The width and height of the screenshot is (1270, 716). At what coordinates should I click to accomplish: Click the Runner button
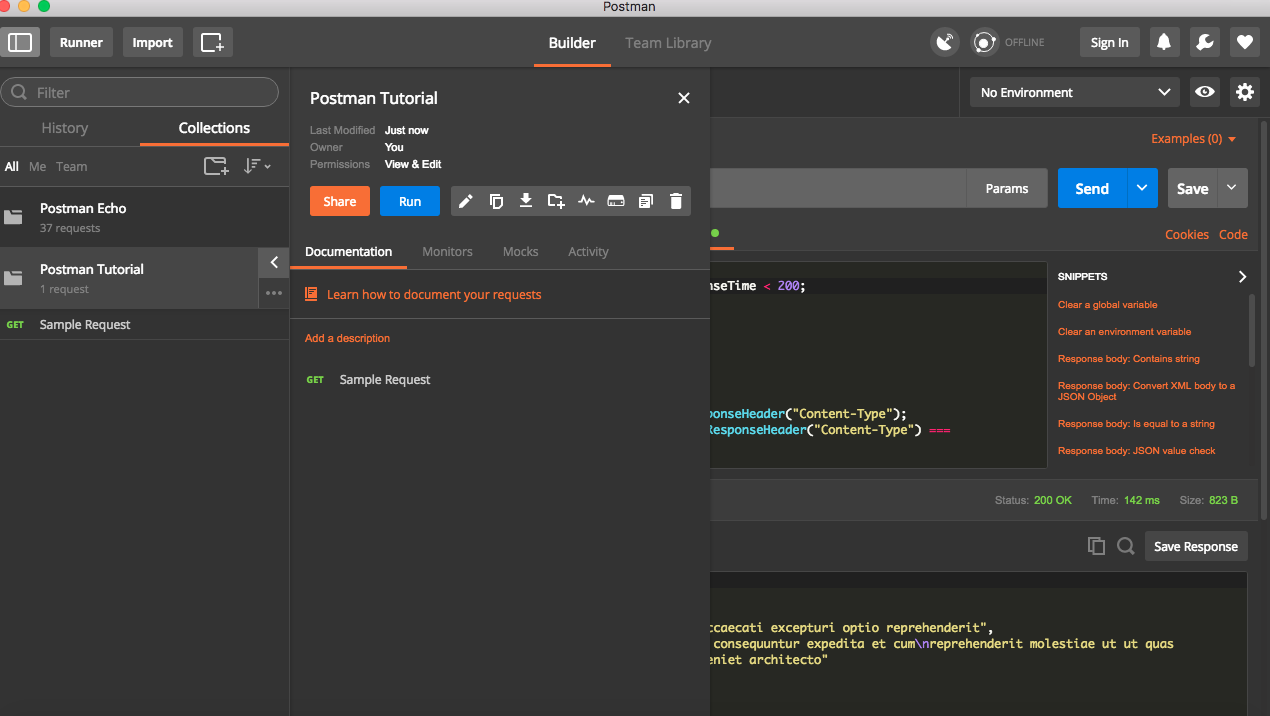tap(81, 42)
